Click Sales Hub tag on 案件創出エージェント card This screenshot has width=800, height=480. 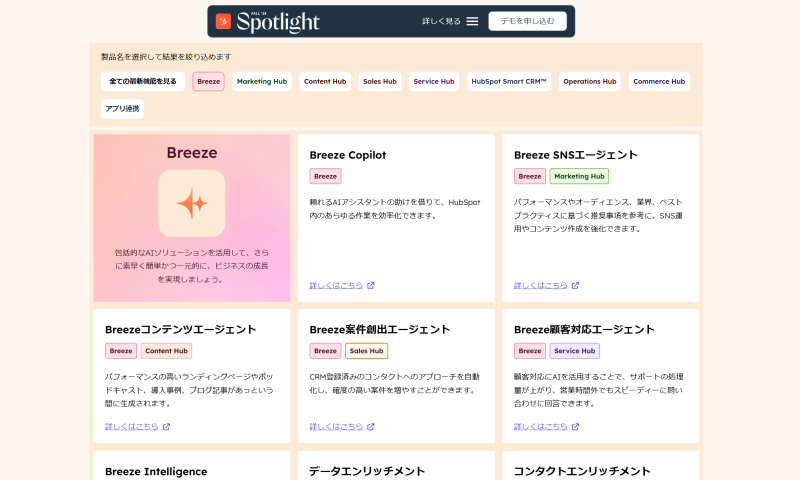(x=366, y=351)
